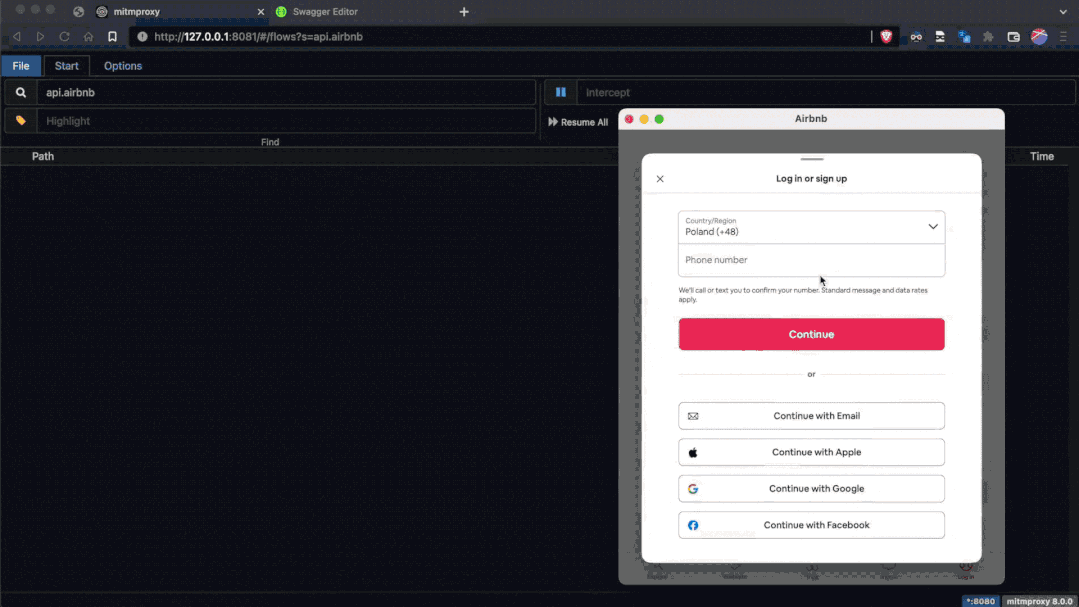Click the sheet drag handle in Airbnb dialog

coord(812,159)
